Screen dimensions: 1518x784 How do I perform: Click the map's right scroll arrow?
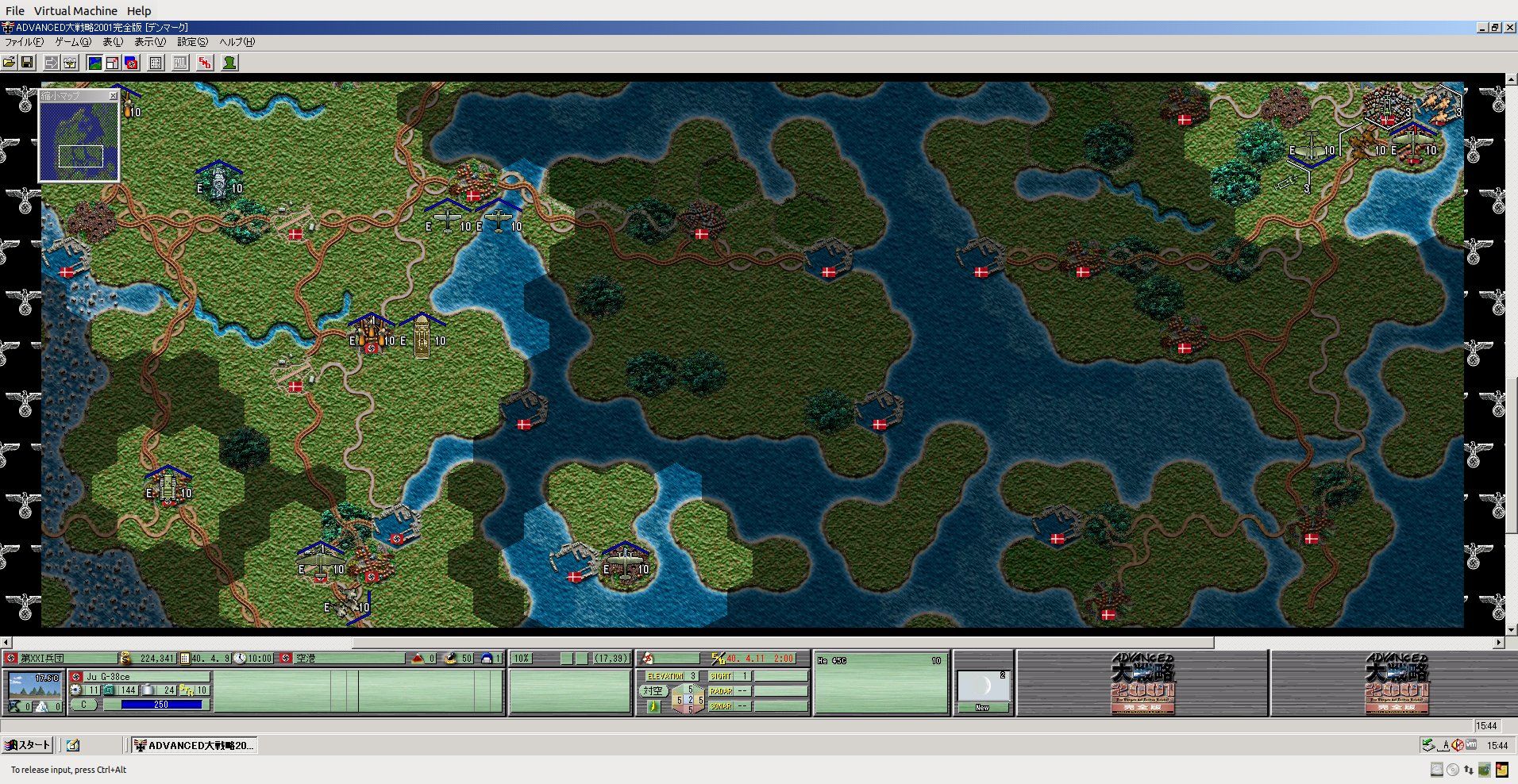pyautogui.click(x=1498, y=642)
